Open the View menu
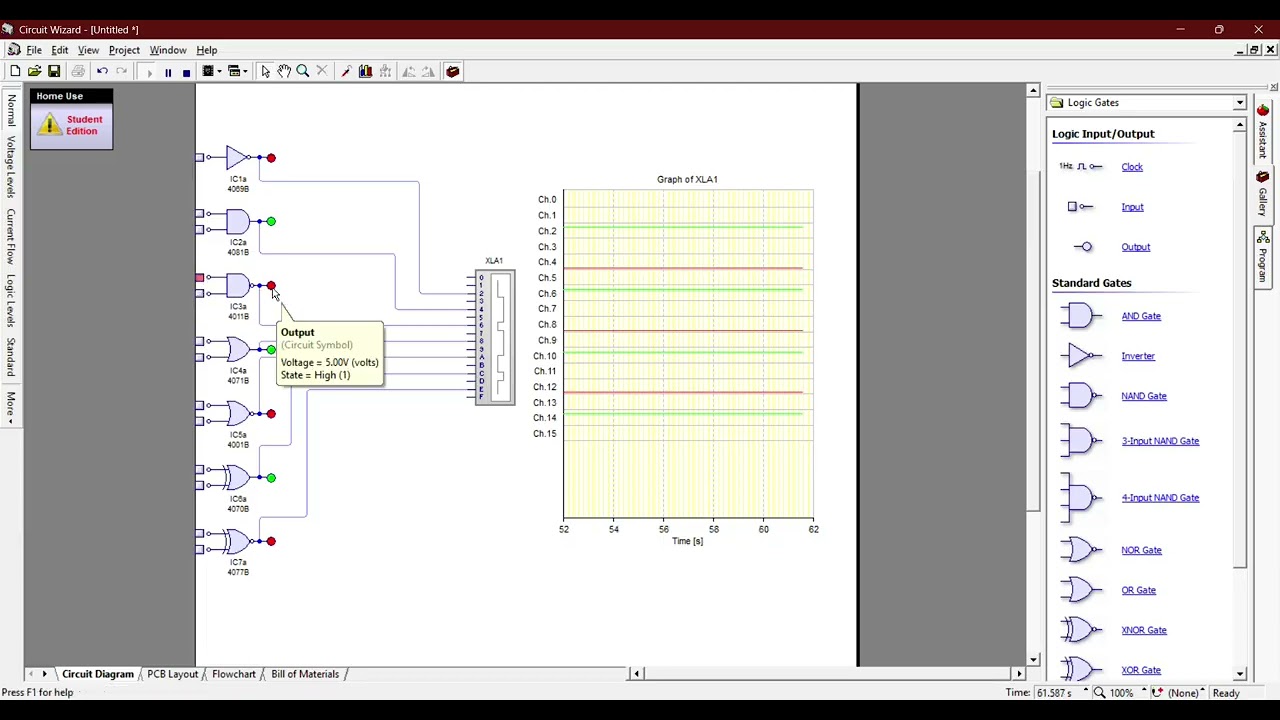This screenshot has height=720, width=1280. [88, 50]
